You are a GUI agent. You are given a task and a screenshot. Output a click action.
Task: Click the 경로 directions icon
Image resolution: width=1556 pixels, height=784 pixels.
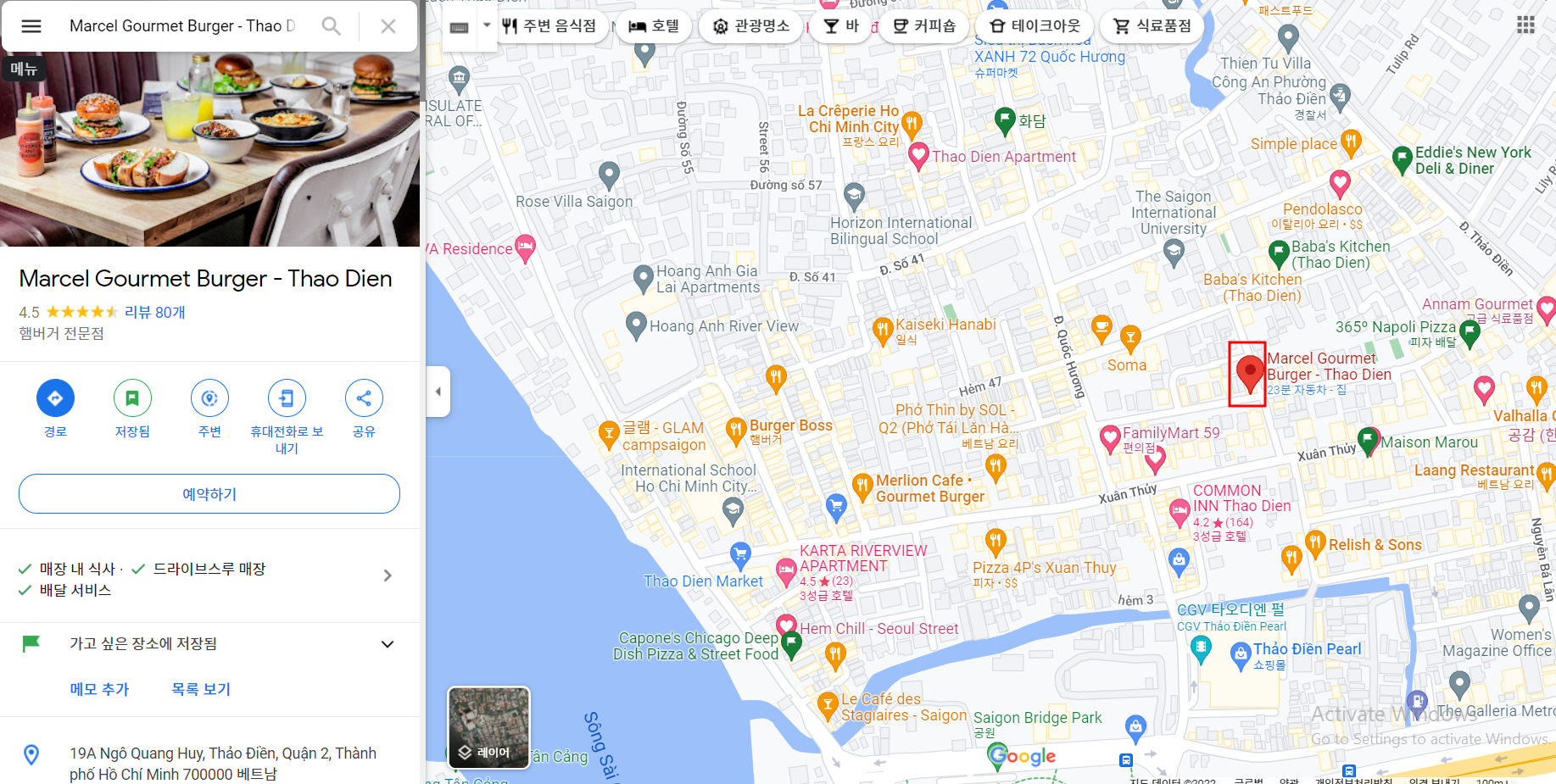55,398
